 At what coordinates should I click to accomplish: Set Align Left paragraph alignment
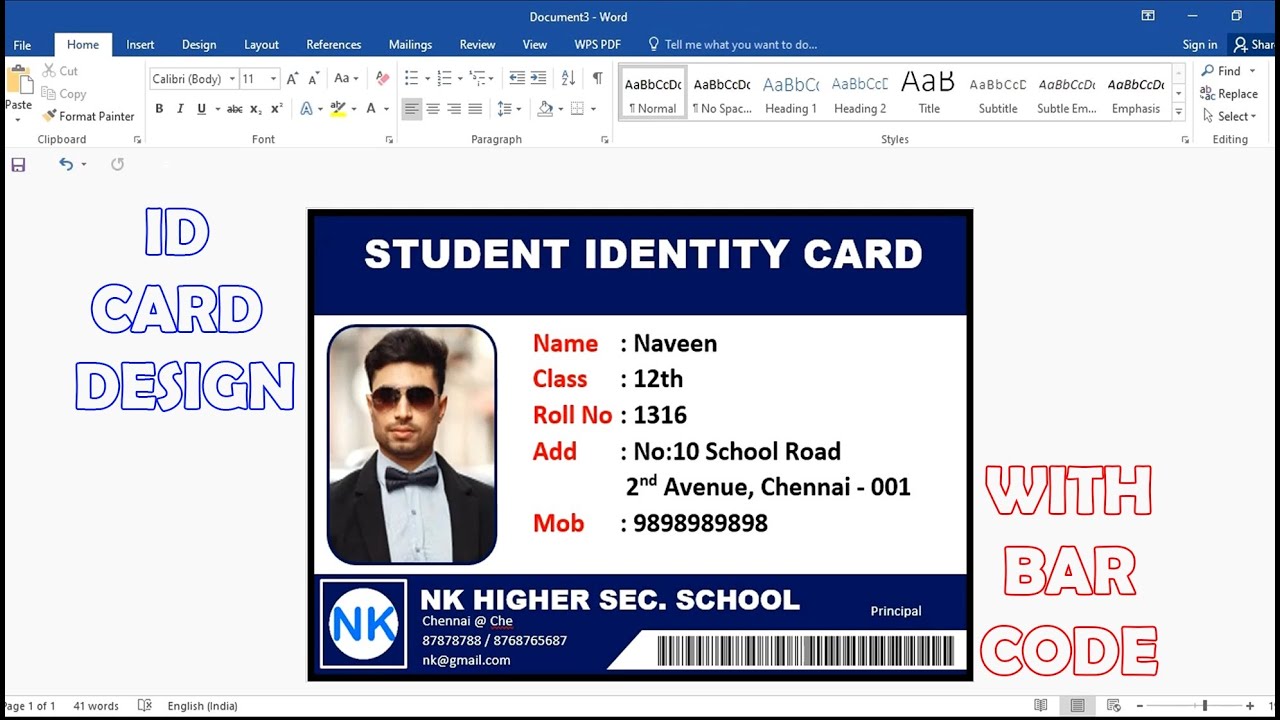point(412,109)
